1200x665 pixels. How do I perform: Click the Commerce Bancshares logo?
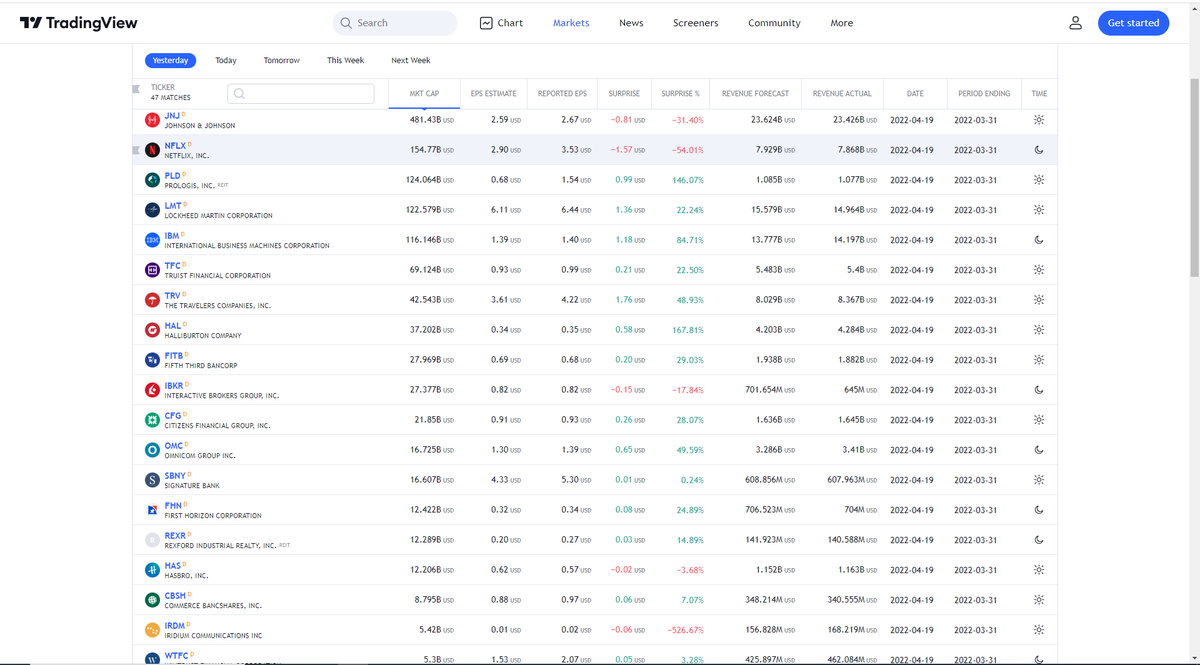pyautogui.click(x=152, y=600)
